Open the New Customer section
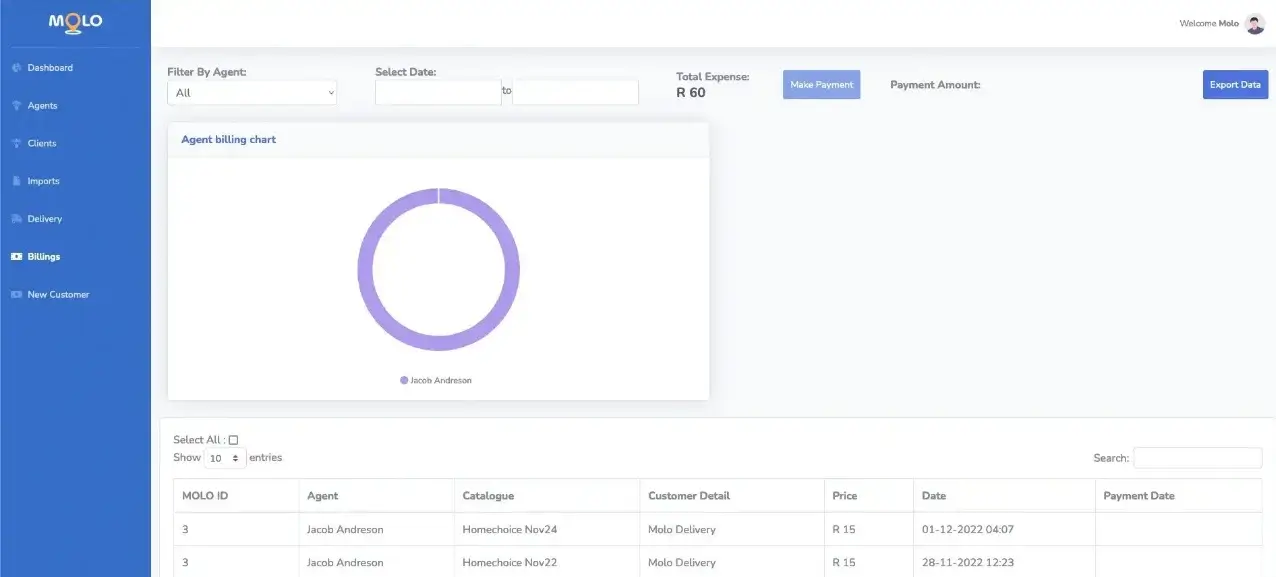The width and height of the screenshot is (1276, 577). coord(58,294)
